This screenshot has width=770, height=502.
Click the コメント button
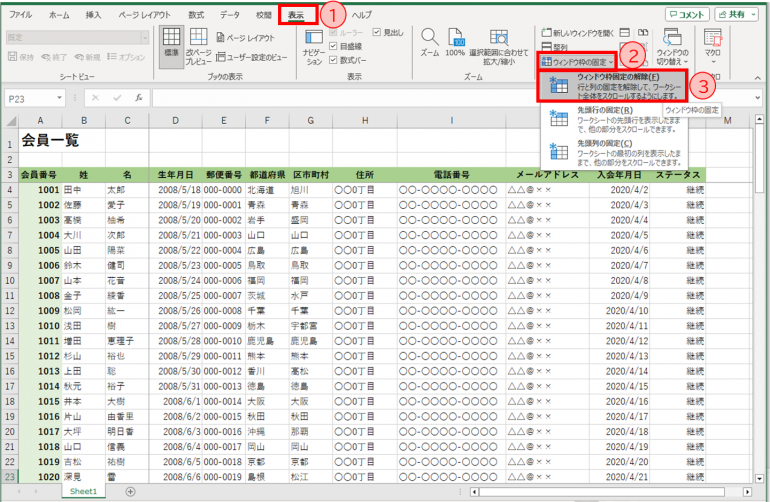[x=688, y=15]
